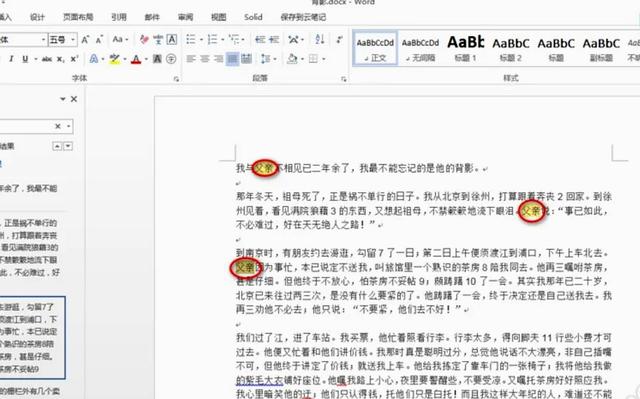Apply red font color
640x399 pixels.
136,59
